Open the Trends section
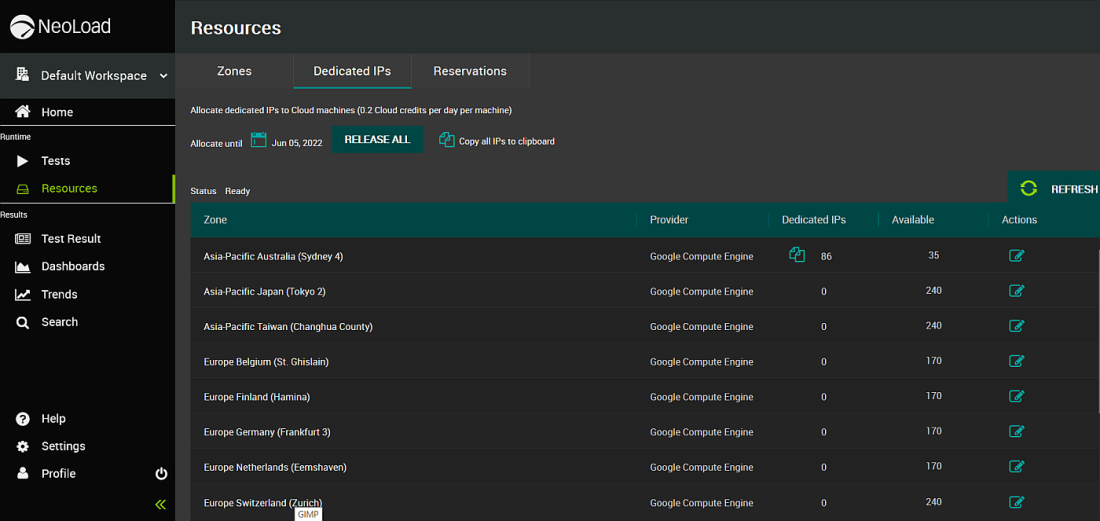 tap(59, 294)
